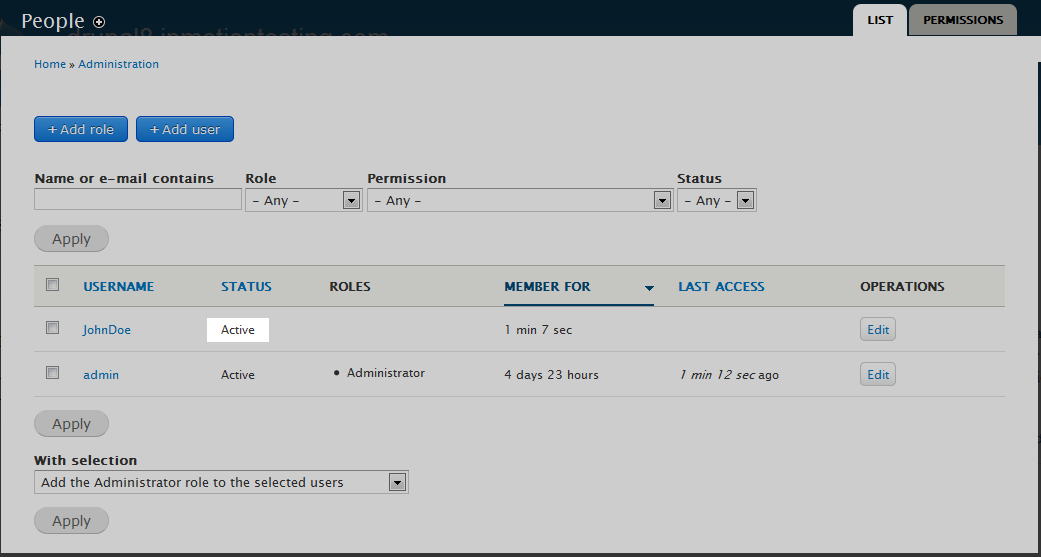Image resolution: width=1041 pixels, height=557 pixels.
Task: Sort by Member For column header
Action: pos(547,287)
